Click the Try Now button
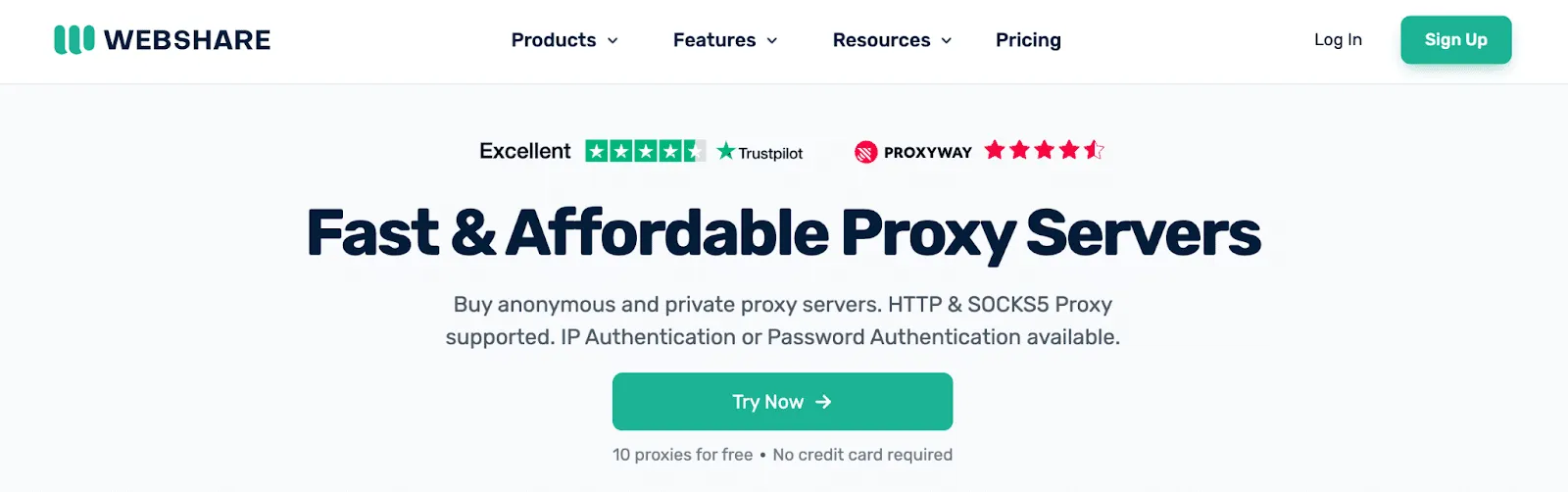Screen dimensions: 1568x492 pos(782,402)
